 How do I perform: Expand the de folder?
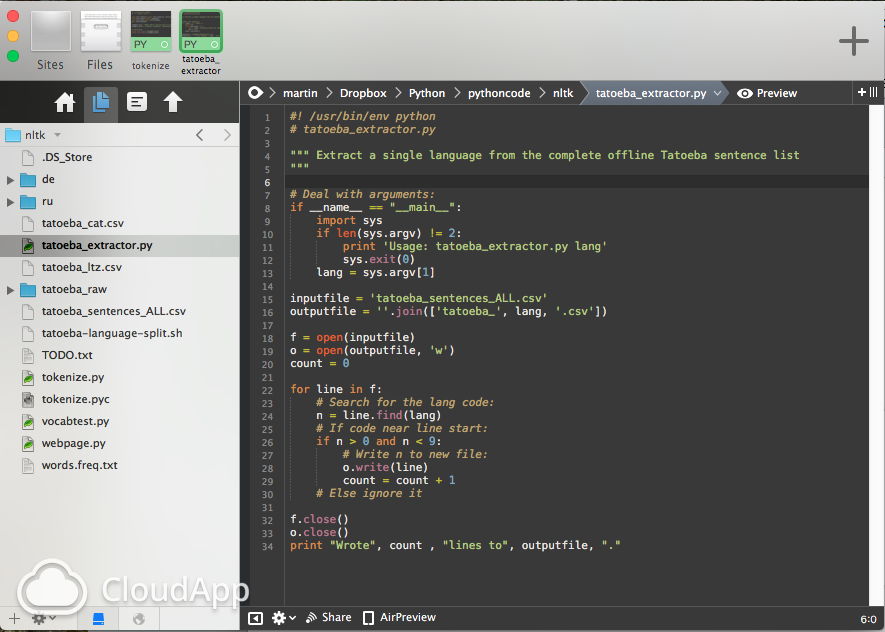point(10,180)
